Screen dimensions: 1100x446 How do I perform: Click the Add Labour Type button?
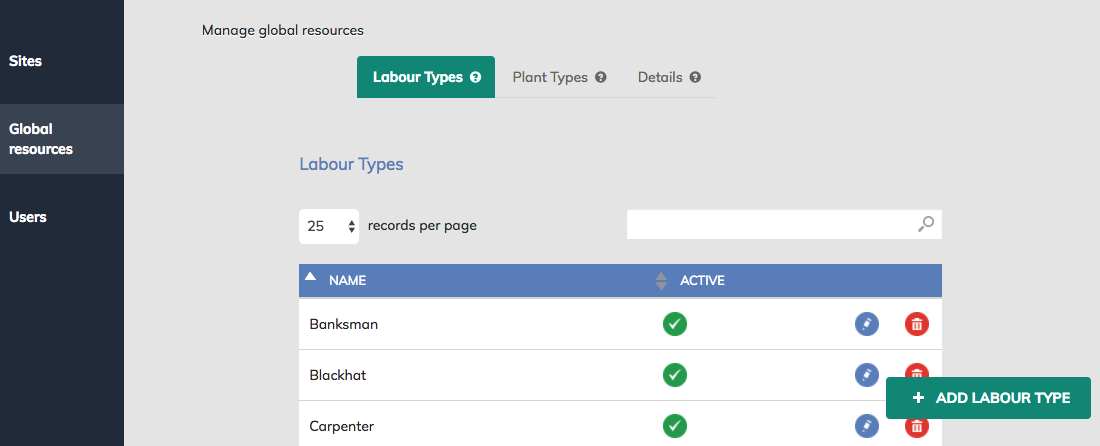pyautogui.click(x=988, y=398)
